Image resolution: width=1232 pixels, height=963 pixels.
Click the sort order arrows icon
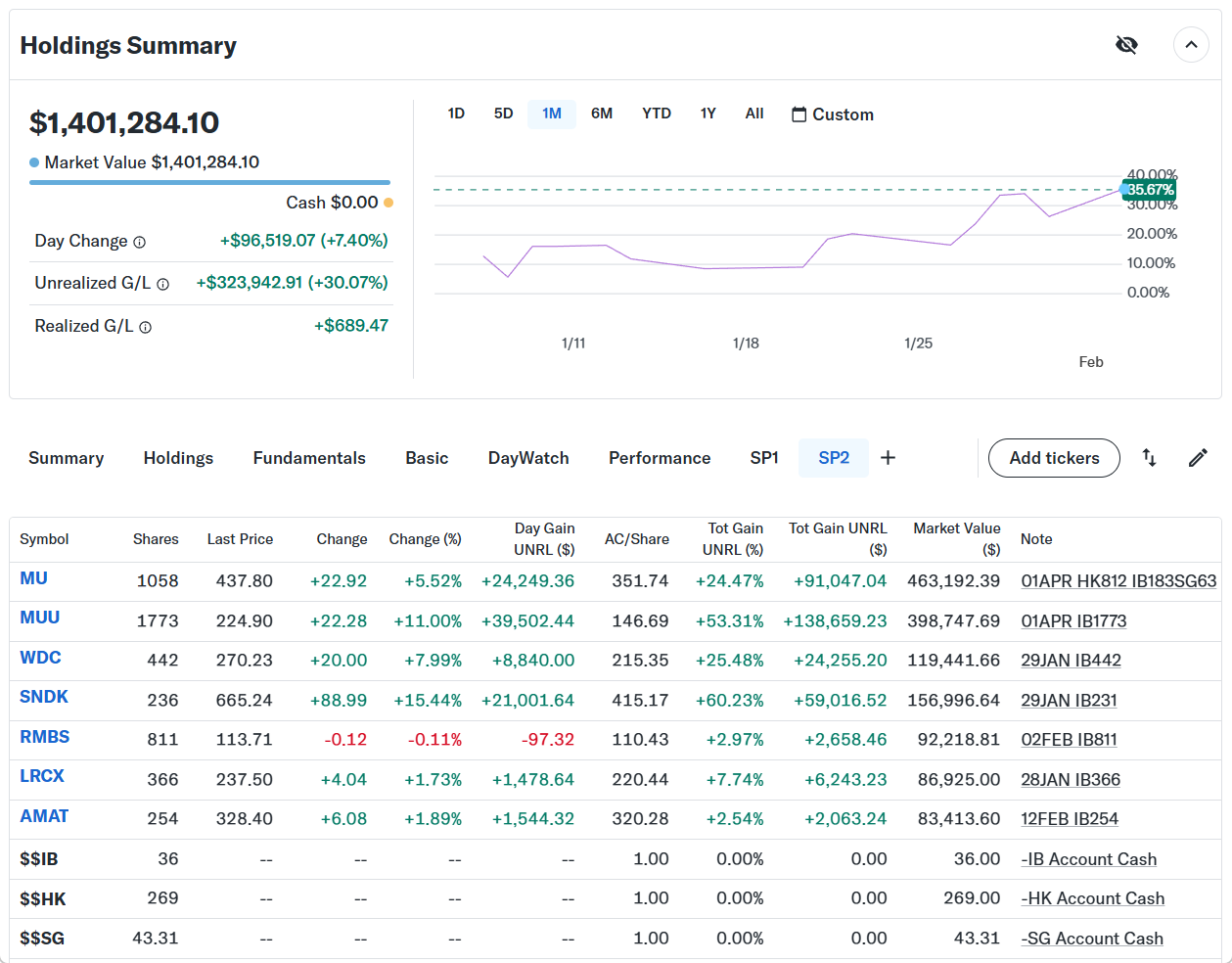(1150, 458)
